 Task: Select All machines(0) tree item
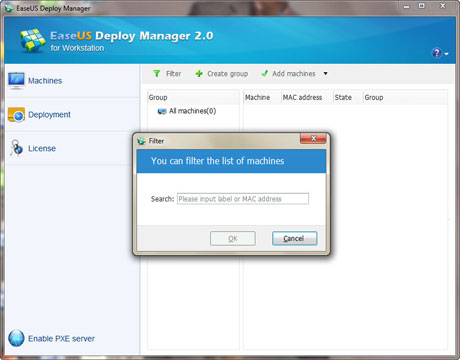(x=192, y=111)
